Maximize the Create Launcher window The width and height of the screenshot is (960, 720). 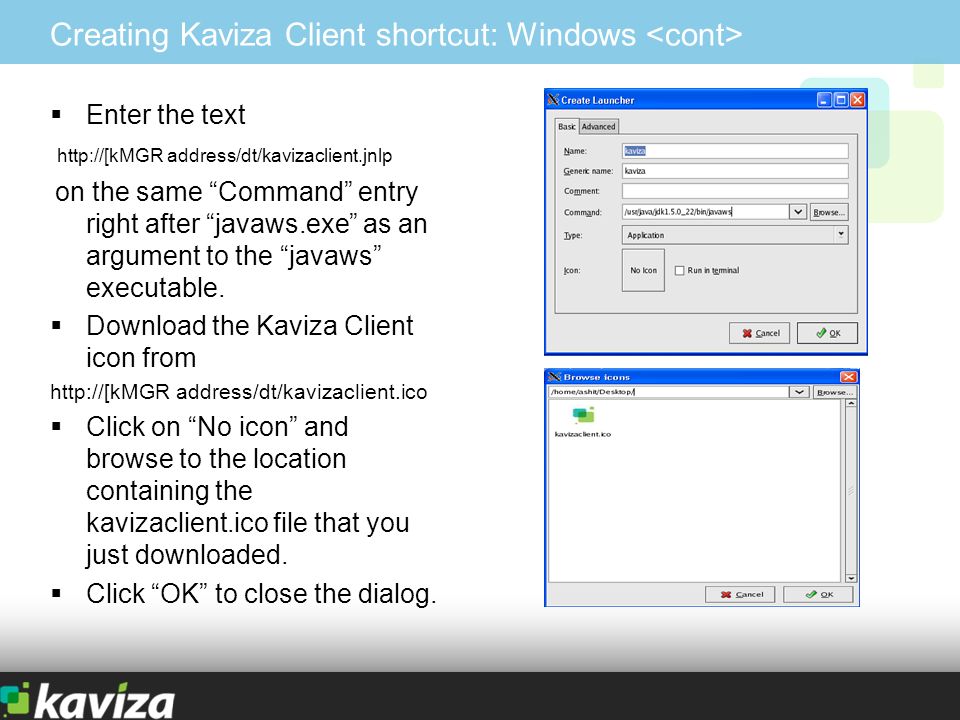tap(841, 100)
